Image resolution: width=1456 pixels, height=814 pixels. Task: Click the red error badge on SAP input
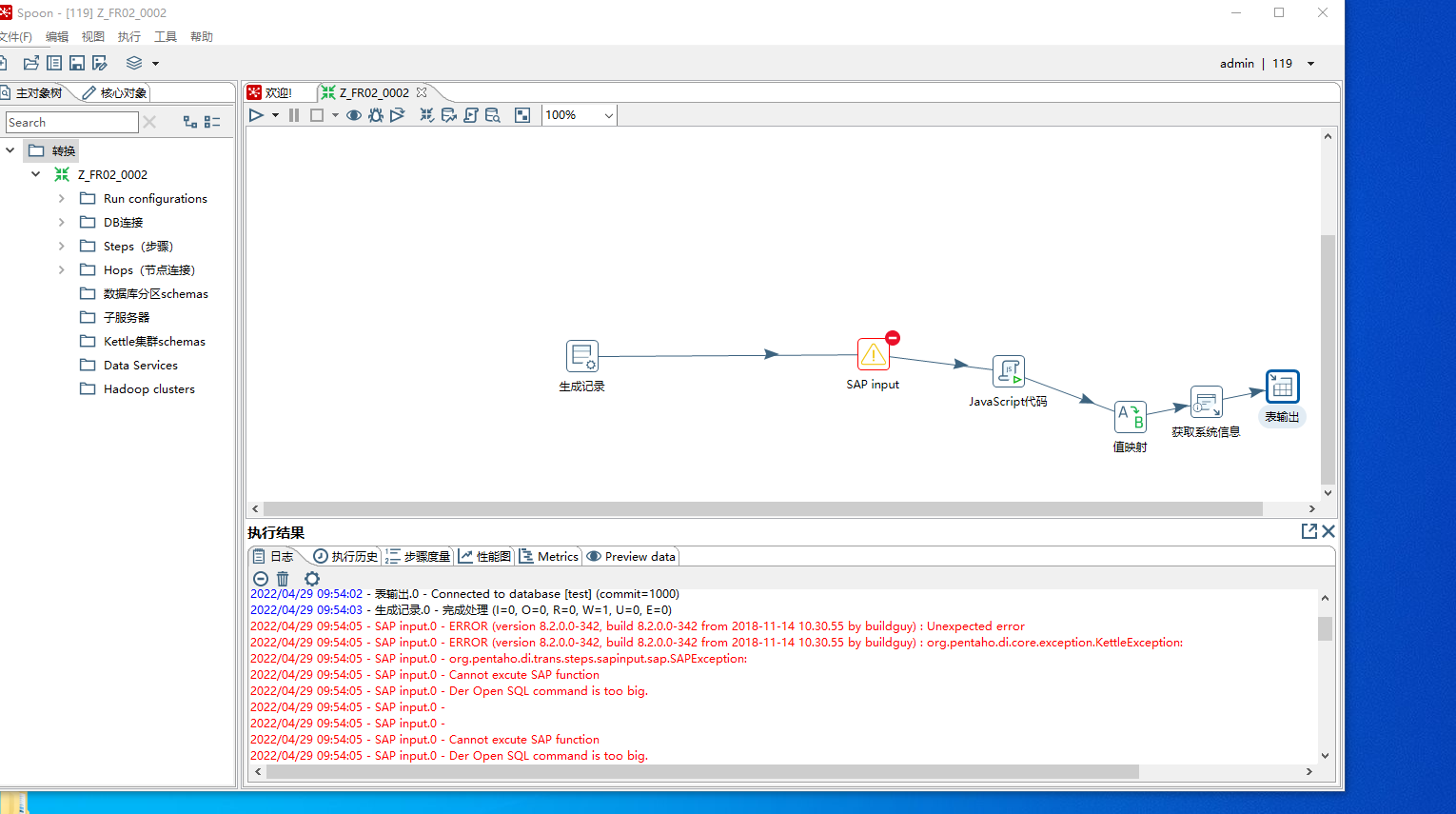point(893,338)
